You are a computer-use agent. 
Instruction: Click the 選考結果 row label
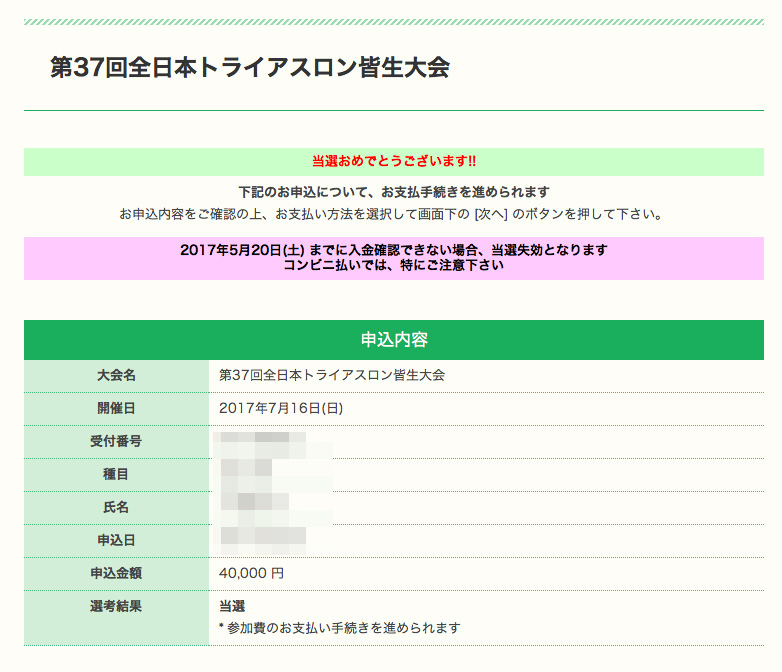click(x=116, y=606)
